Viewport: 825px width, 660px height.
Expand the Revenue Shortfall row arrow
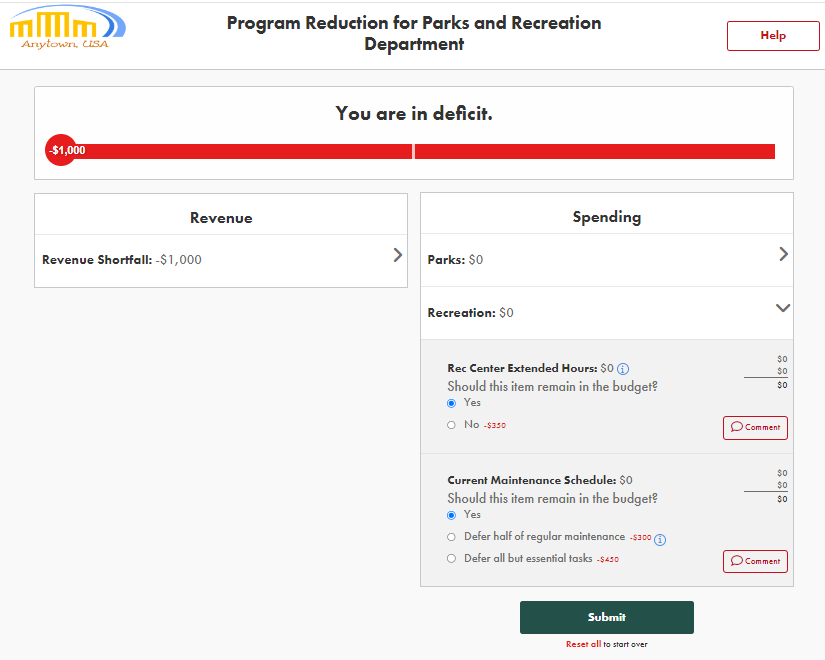pos(397,255)
